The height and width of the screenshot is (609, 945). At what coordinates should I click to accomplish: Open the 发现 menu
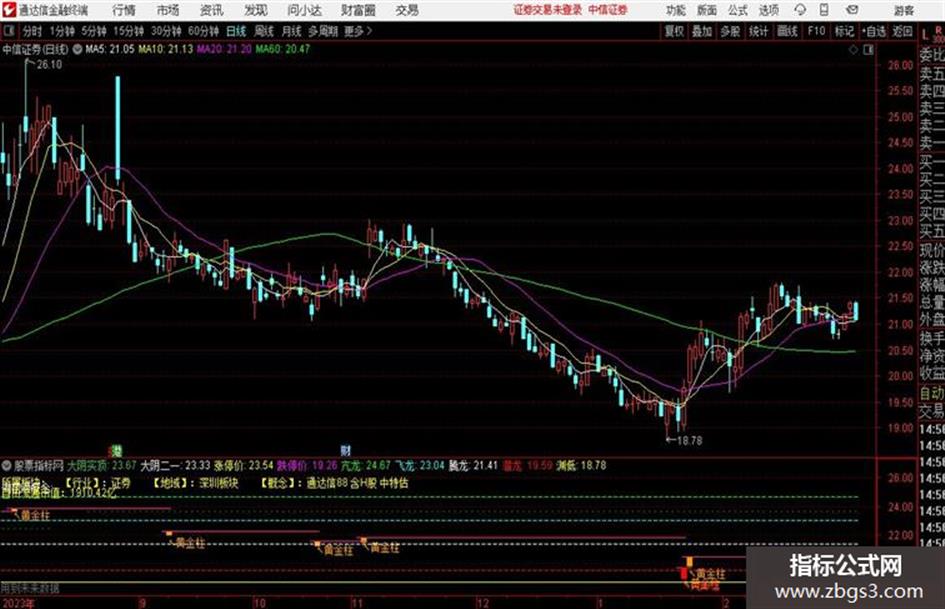pos(256,10)
